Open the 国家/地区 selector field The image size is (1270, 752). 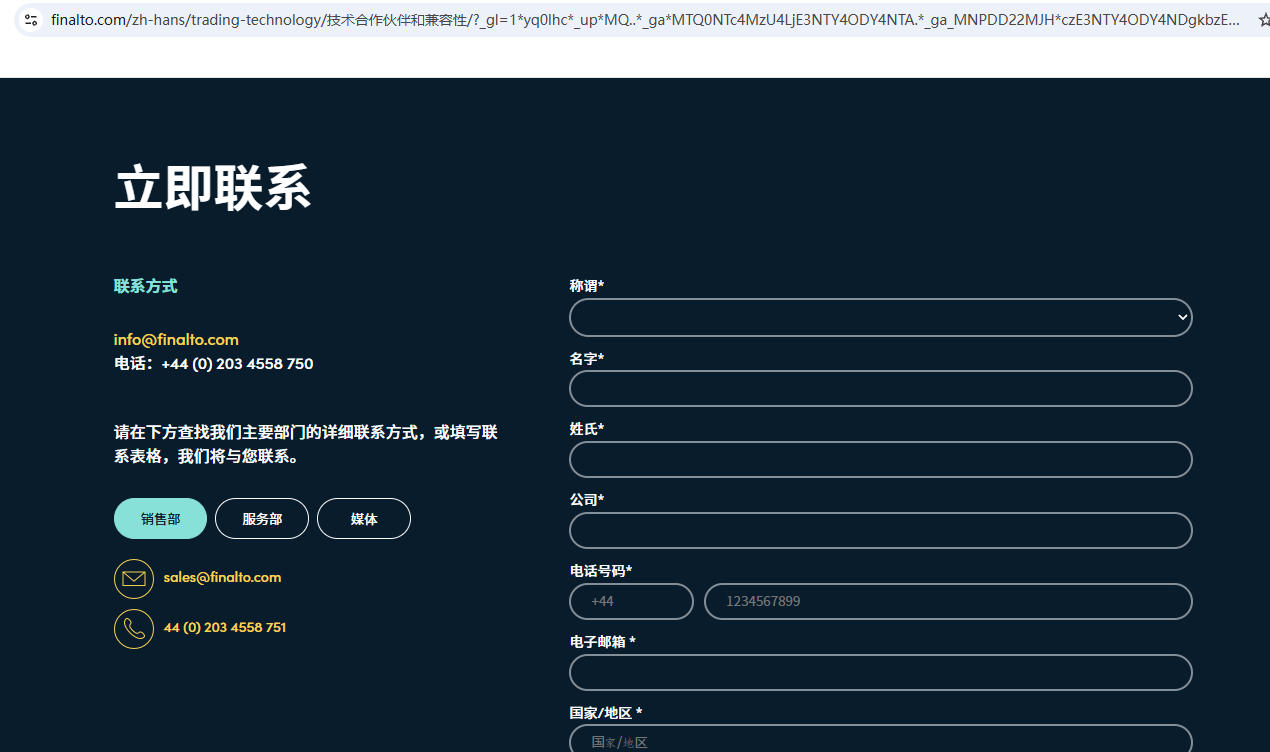[880, 741]
